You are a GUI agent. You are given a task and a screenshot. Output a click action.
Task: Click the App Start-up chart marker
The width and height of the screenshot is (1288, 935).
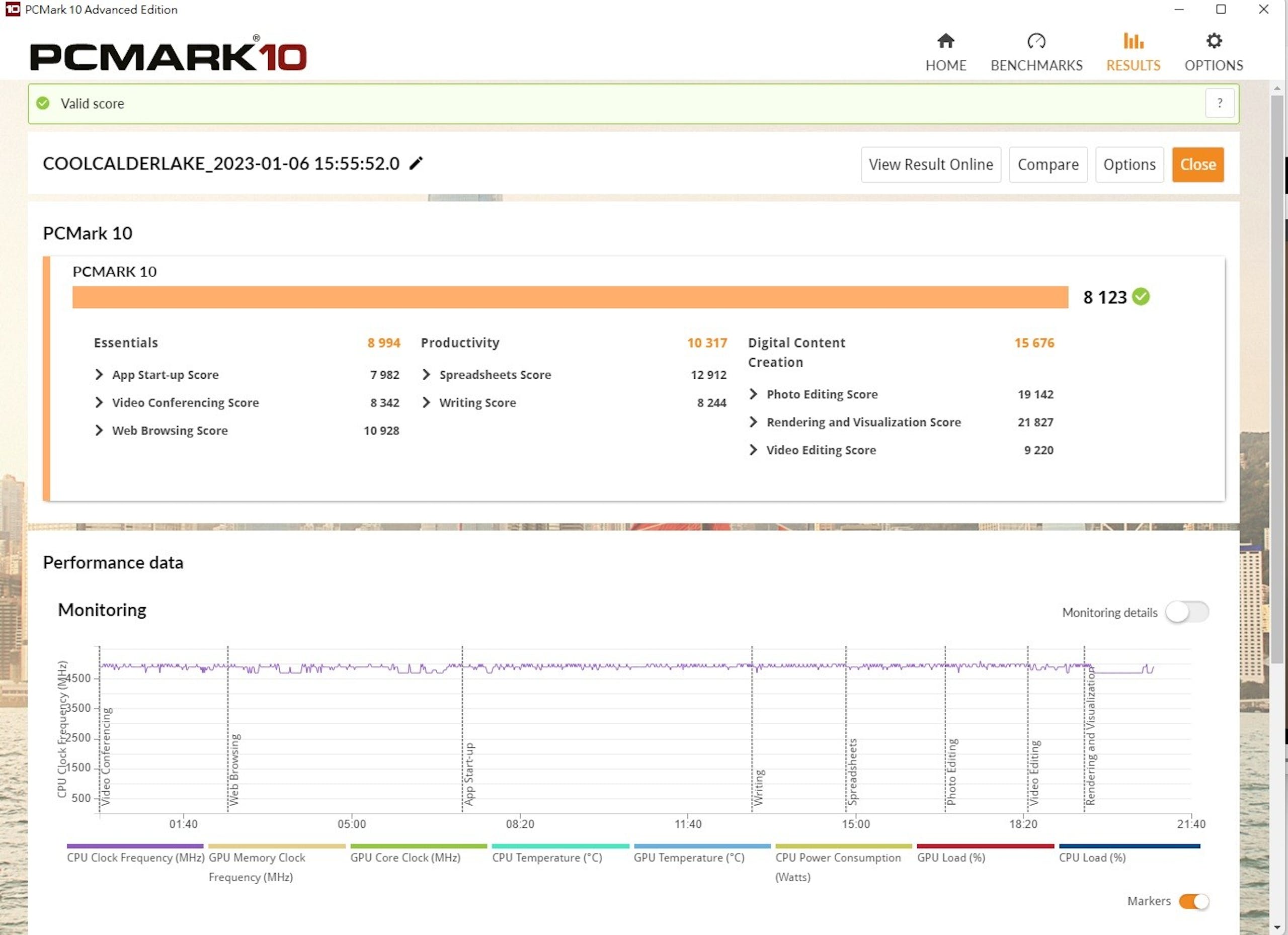468,774
